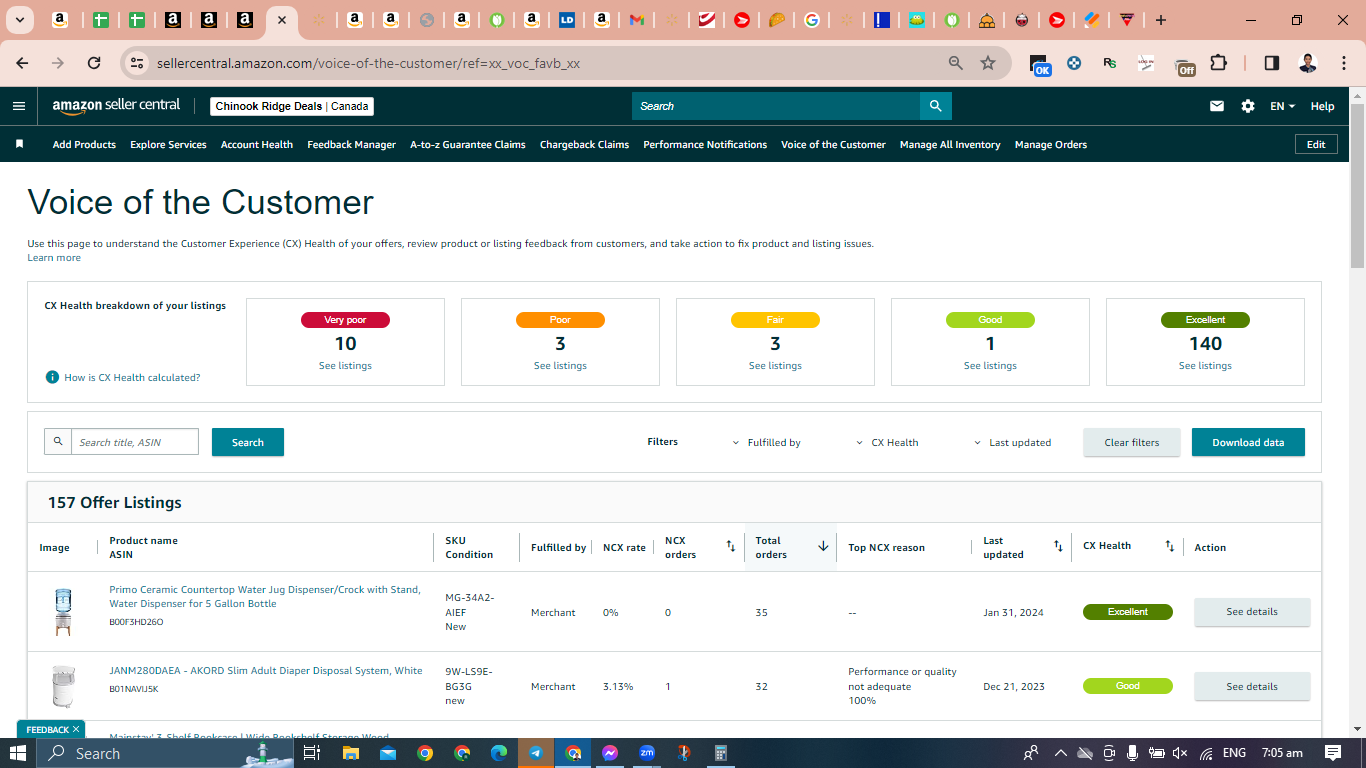
Task: Open Performance Notifications
Action: [x=705, y=144]
